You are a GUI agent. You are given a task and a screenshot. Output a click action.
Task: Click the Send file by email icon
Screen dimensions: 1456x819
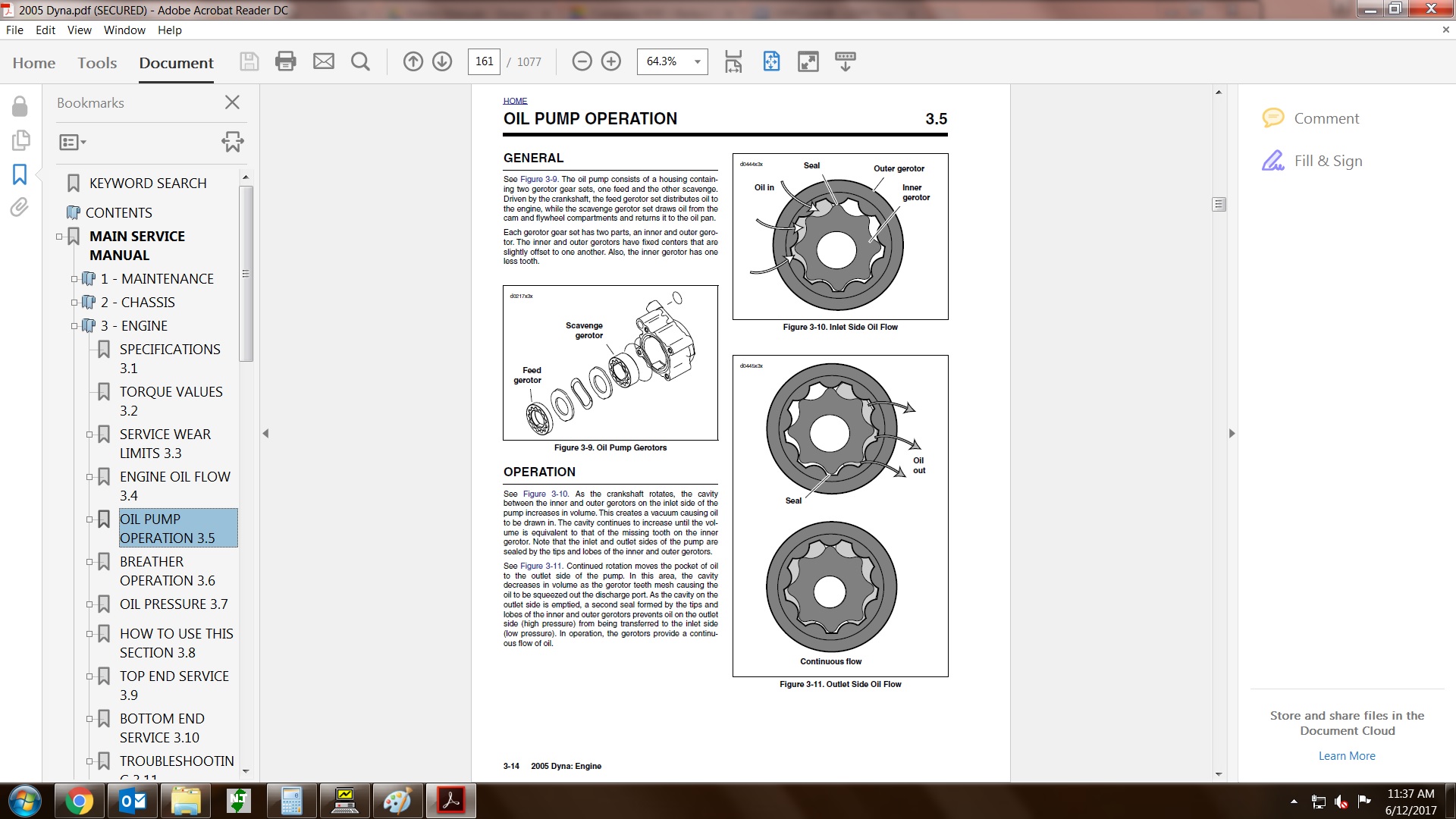point(324,61)
